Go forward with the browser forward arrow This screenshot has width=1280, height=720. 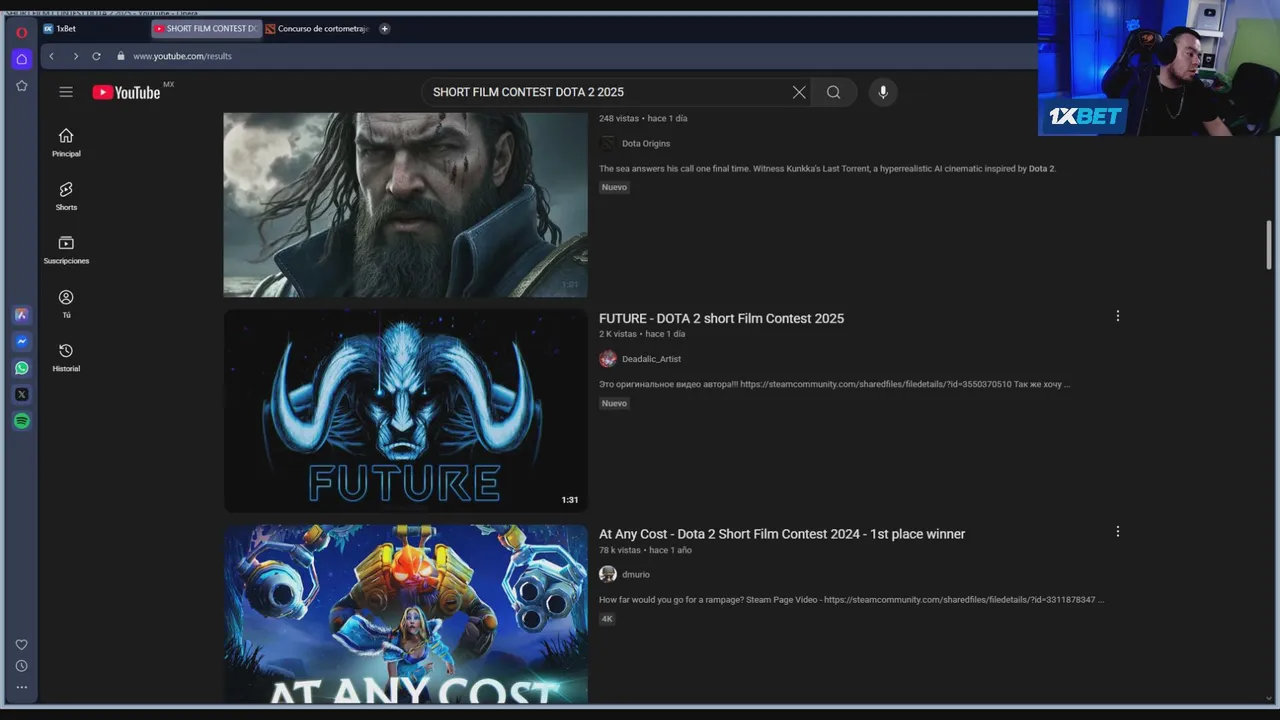[x=75, y=56]
